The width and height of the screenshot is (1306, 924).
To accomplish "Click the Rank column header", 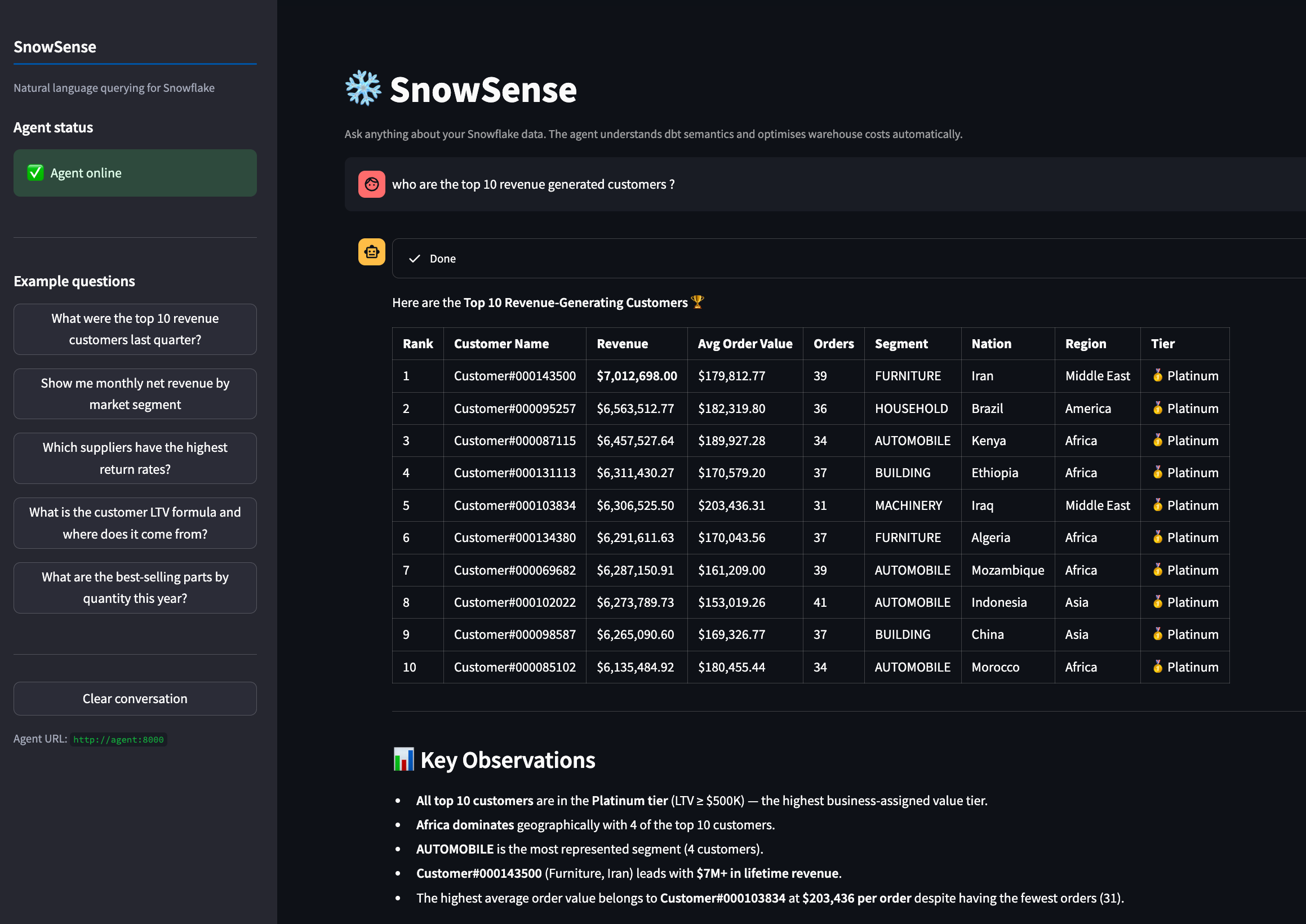I will point(418,344).
